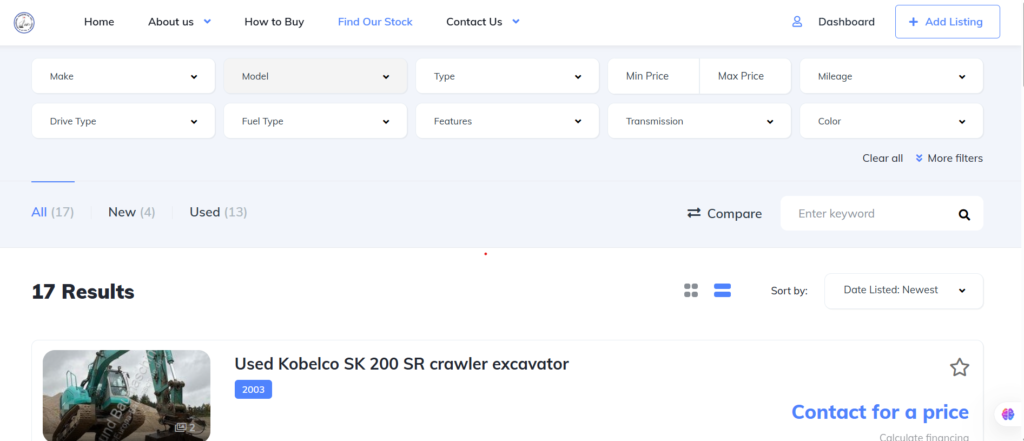Click the search magnifier icon
The width and height of the screenshot is (1024, 441).
coord(964,214)
